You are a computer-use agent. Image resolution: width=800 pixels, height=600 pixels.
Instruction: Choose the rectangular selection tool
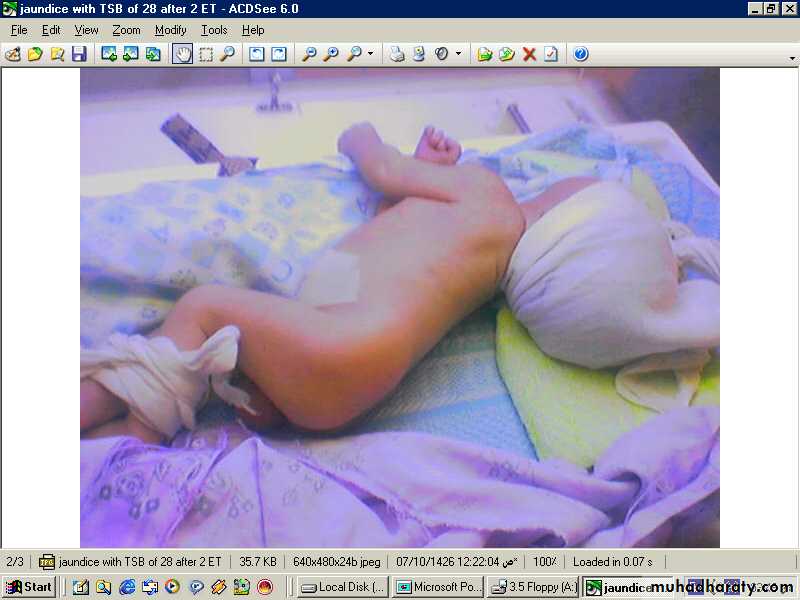tap(205, 54)
